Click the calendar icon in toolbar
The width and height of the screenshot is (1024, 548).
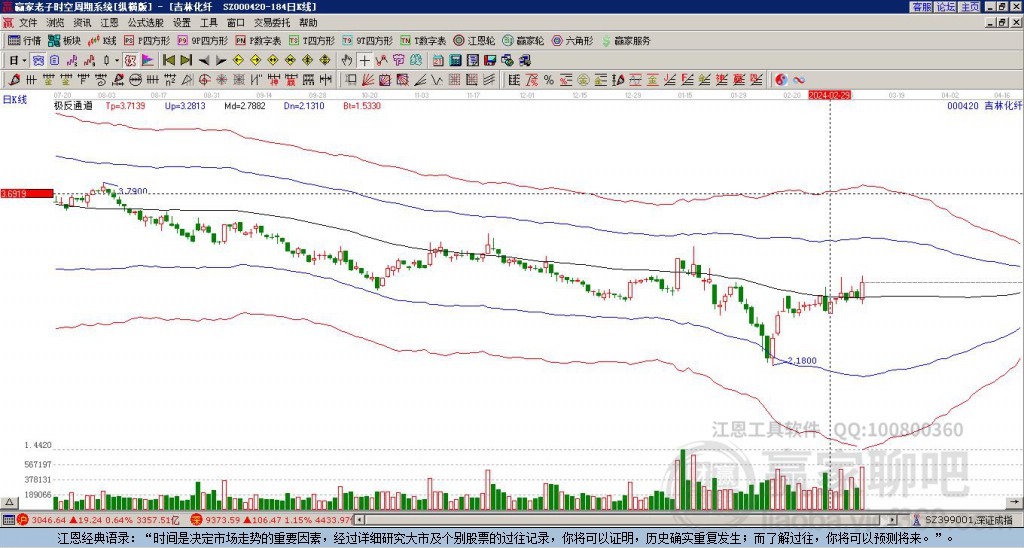438,61
